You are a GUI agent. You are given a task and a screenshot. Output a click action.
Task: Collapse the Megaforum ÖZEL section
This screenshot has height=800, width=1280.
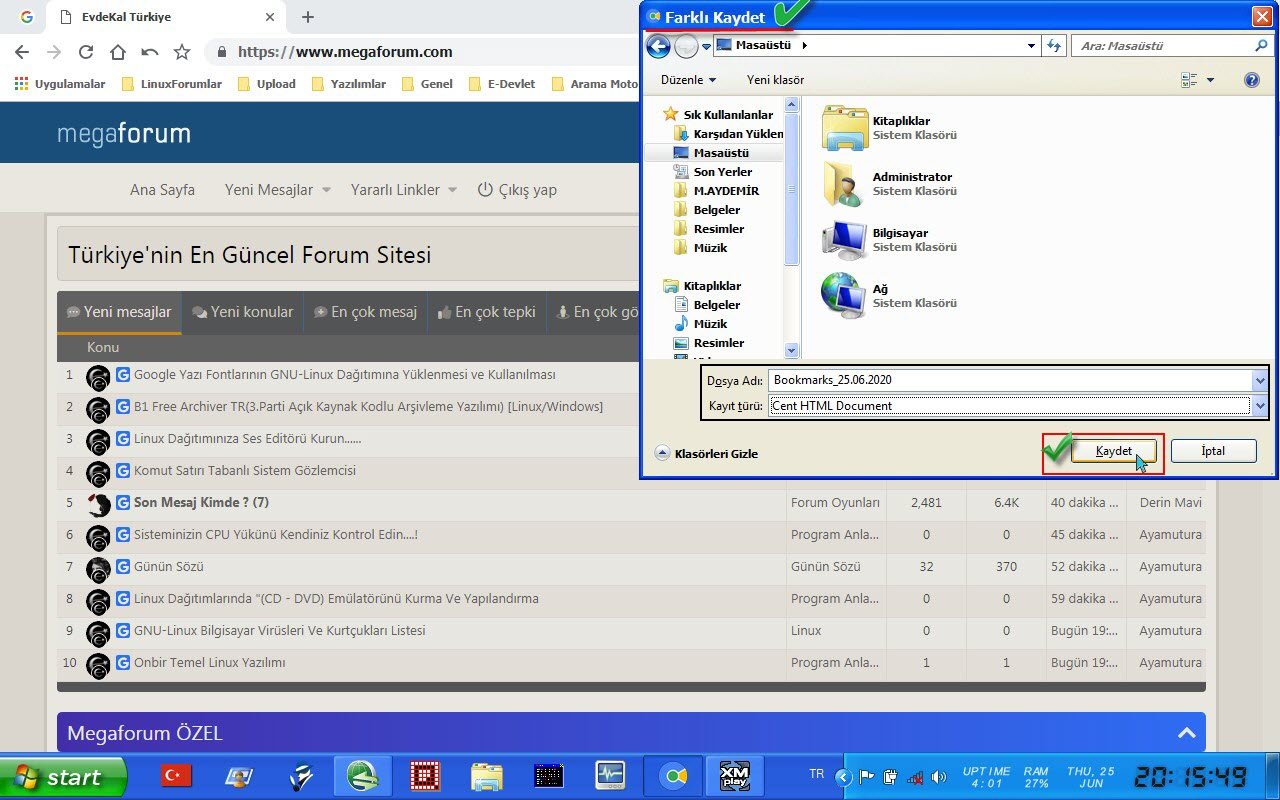pyautogui.click(x=1187, y=733)
